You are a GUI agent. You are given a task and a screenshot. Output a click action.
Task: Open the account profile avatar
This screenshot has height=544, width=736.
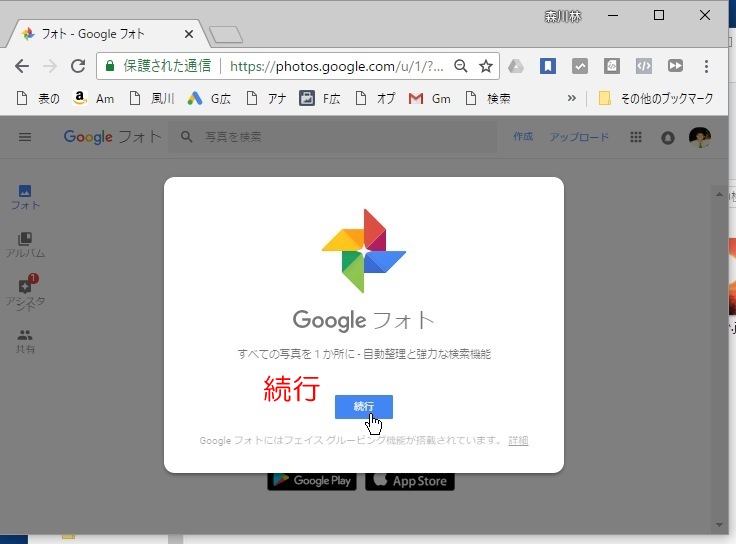pos(700,137)
